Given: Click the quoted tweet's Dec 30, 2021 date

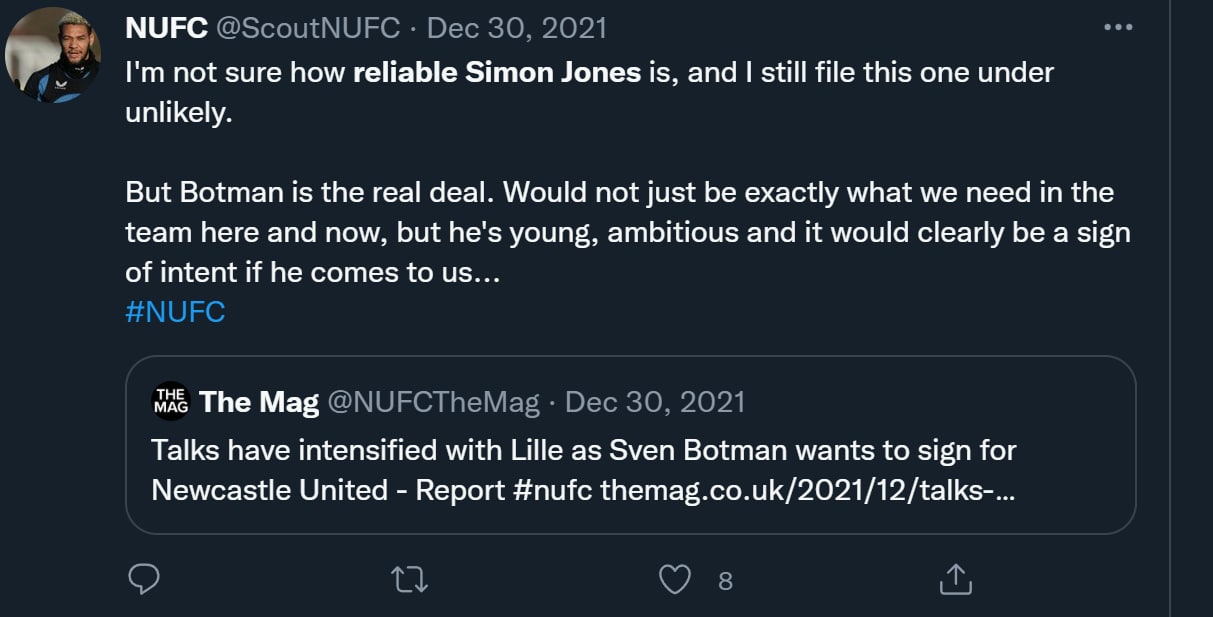Looking at the screenshot, I should coord(655,402).
